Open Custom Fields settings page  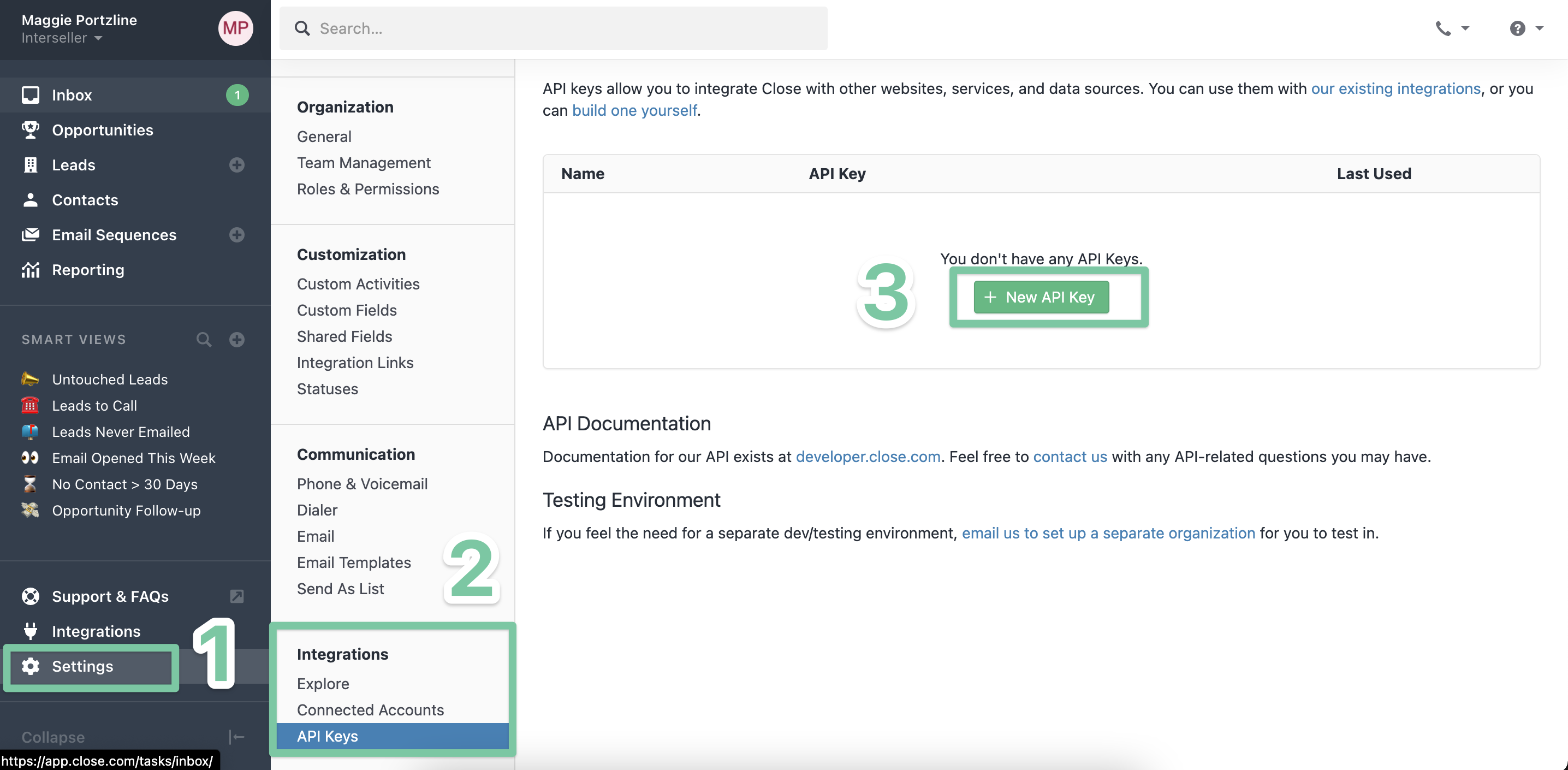pos(346,310)
